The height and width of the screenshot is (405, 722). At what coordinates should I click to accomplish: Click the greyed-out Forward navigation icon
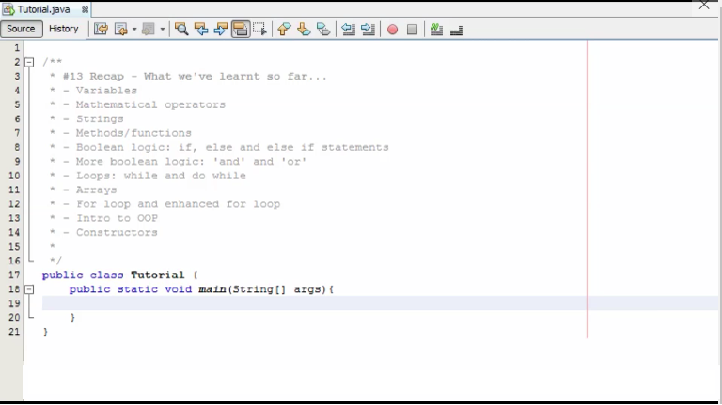(148, 29)
